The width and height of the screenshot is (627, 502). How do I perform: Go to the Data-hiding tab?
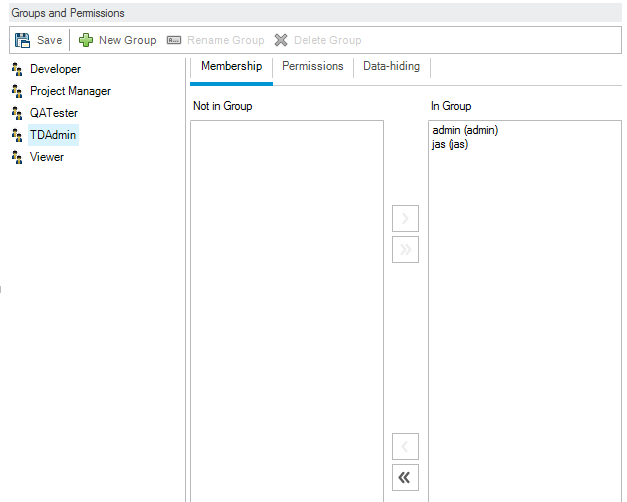391,66
